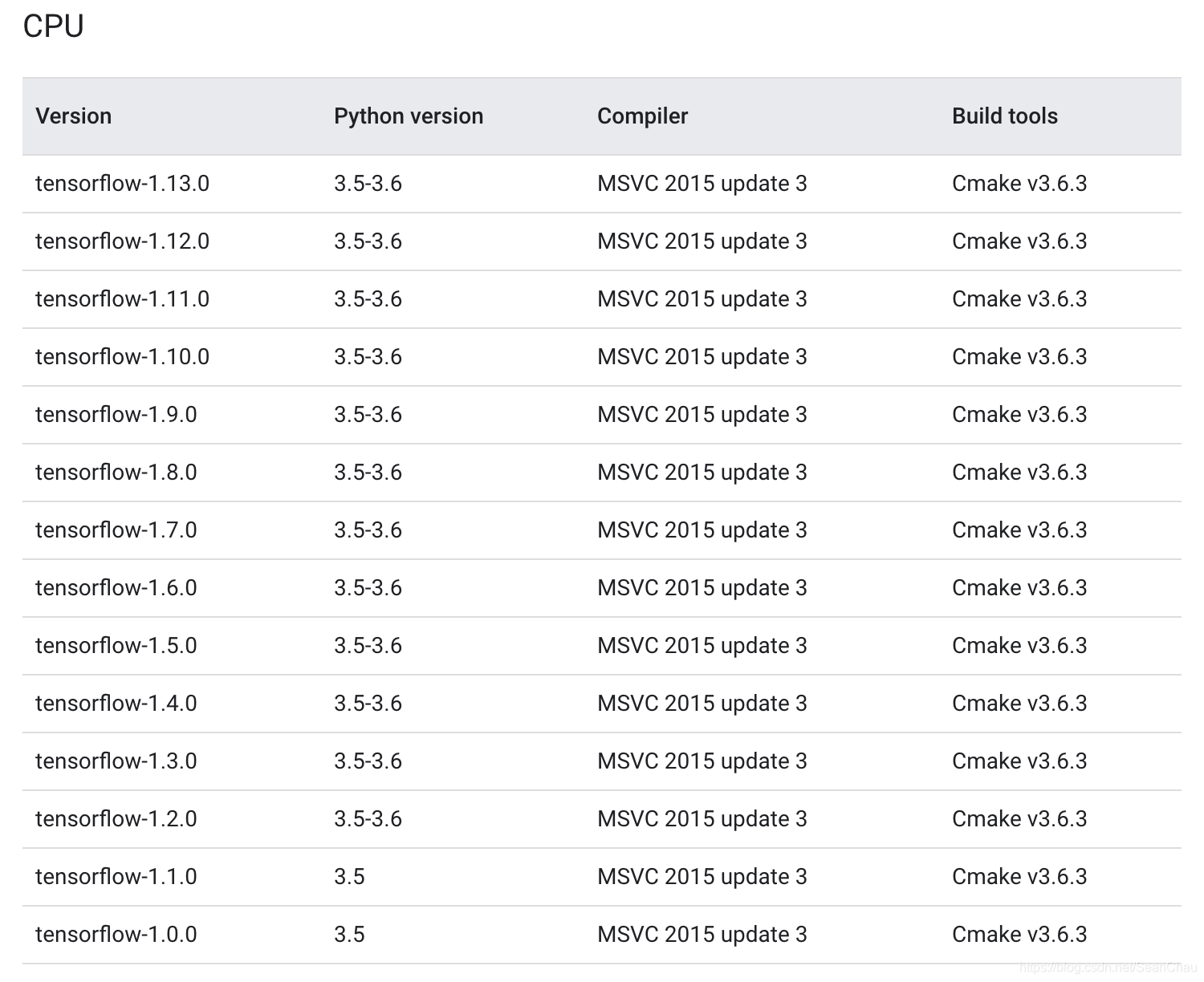Select the tensorflow-1.2.0 cell
1204x982 pixels.
[116, 819]
